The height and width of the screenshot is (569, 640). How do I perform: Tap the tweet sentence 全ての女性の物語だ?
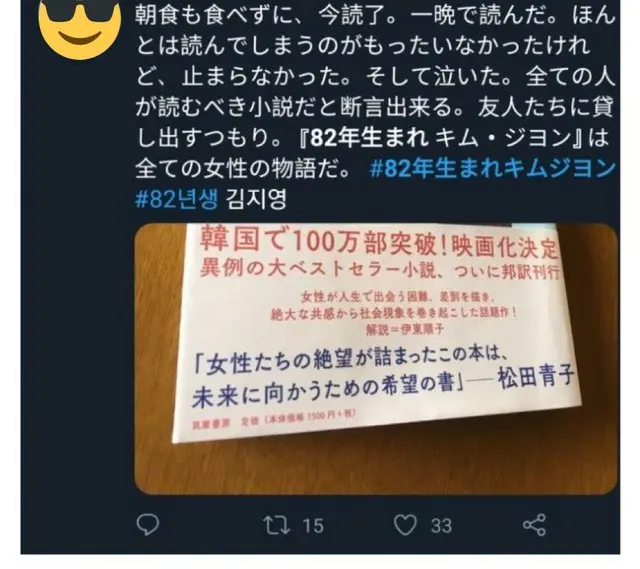click(242, 169)
